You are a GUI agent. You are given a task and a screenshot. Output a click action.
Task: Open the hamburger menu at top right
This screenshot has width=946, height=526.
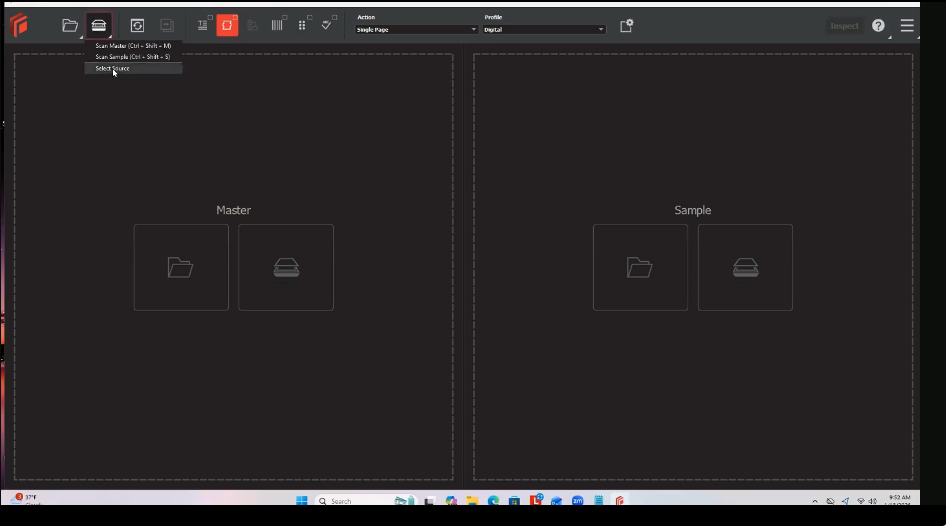(x=907, y=26)
